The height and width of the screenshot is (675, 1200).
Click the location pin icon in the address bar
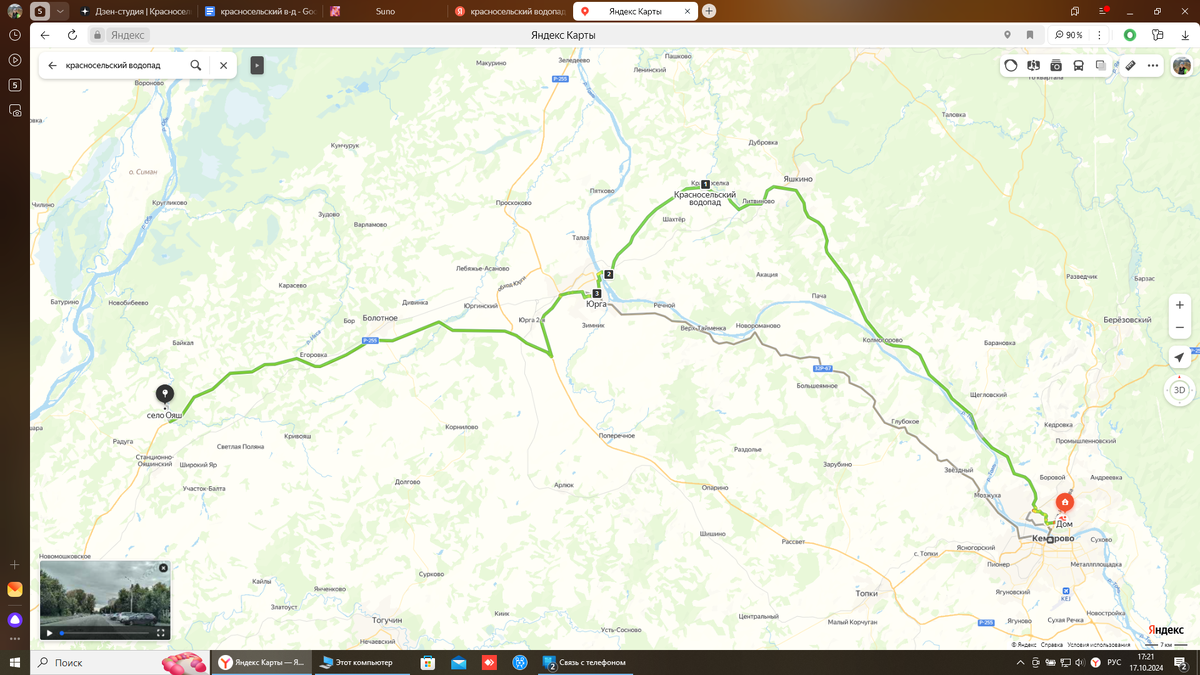click(x=1007, y=35)
